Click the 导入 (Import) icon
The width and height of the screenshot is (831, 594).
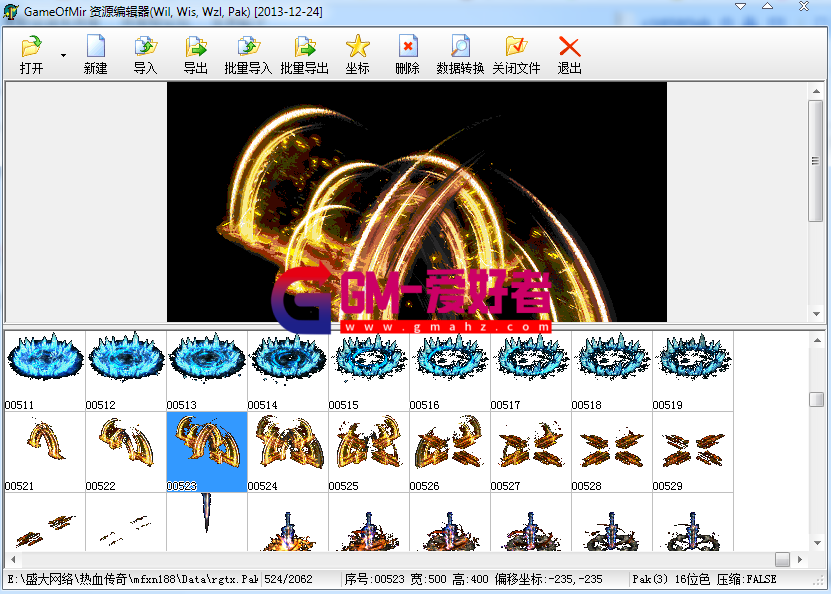[x=145, y=47]
